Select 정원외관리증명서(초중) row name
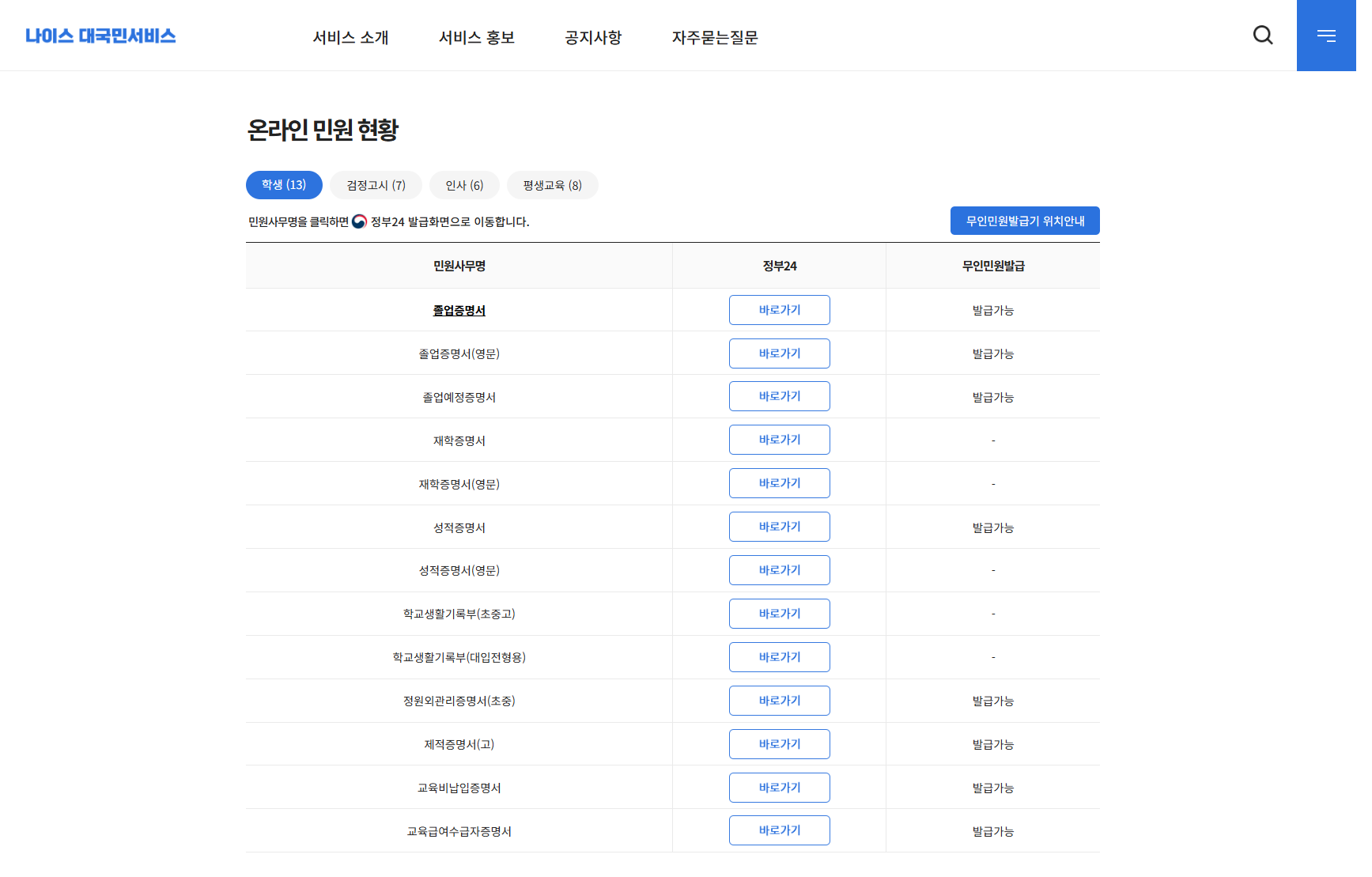1372x877 pixels. [x=459, y=701]
